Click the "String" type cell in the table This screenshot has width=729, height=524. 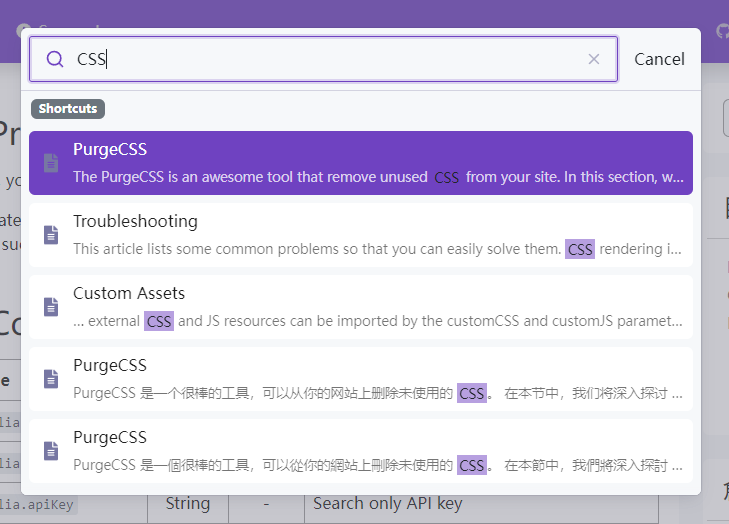coord(187,503)
